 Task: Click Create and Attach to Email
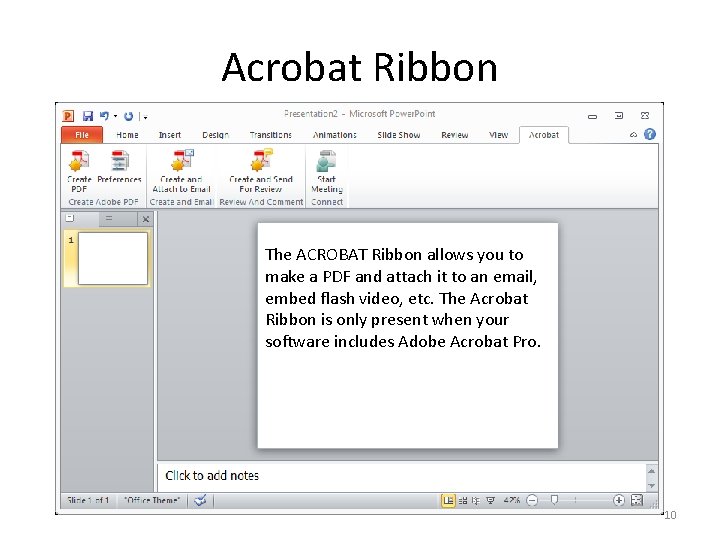pos(182,171)
